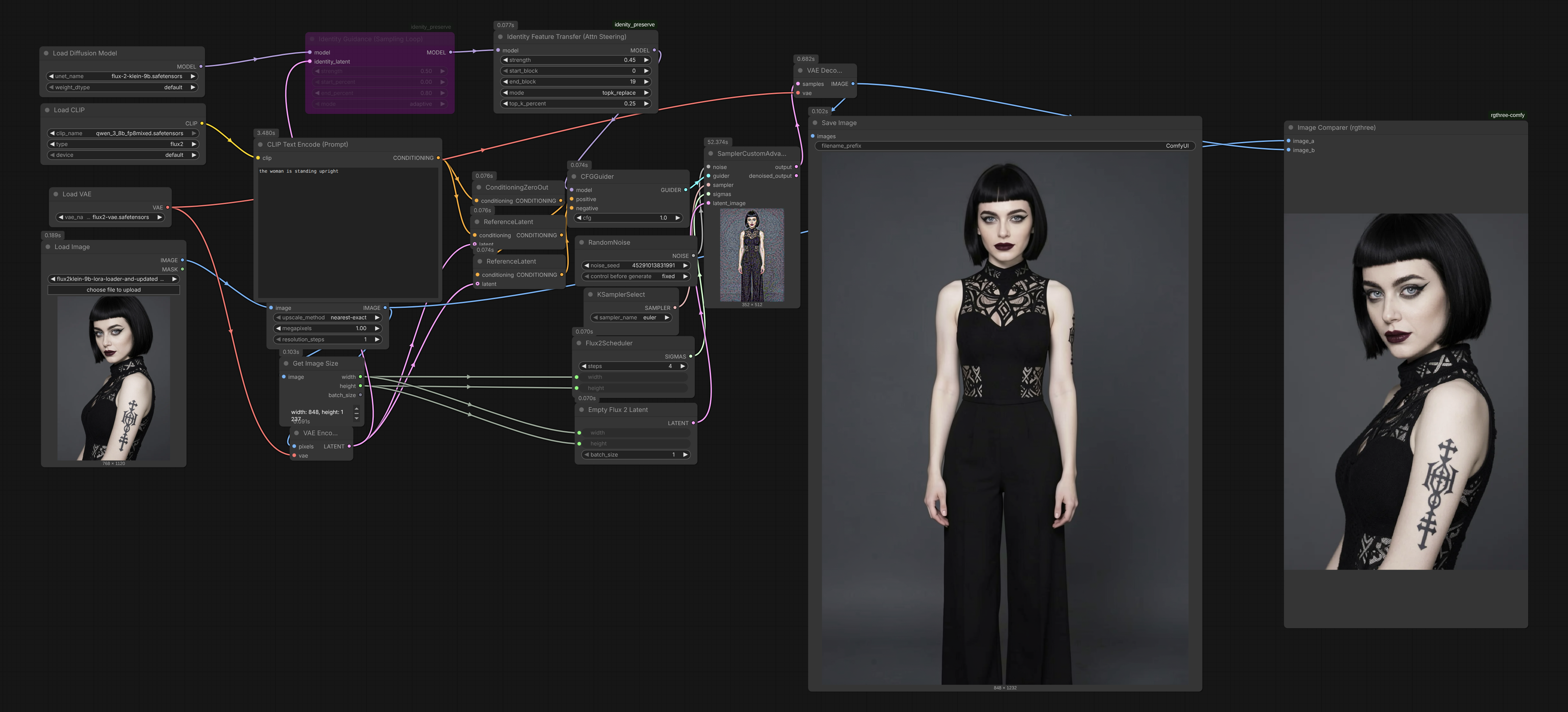The width and height of the screenshot is (1568, 712).
Task: Collapse the bypassed Identity Guidance (Sampling Loop) node dot
Action: pos(312,39)
